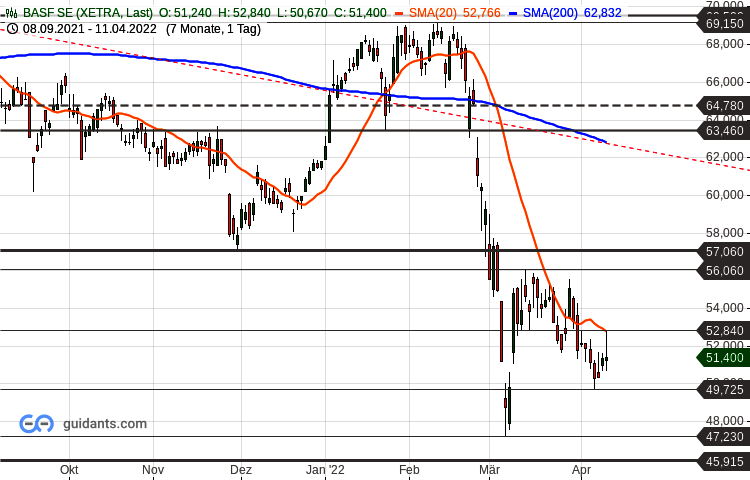Click the 64,780 dashed line price tag
750x480 pixels.
pyautogui.click(x=724, y=105)
